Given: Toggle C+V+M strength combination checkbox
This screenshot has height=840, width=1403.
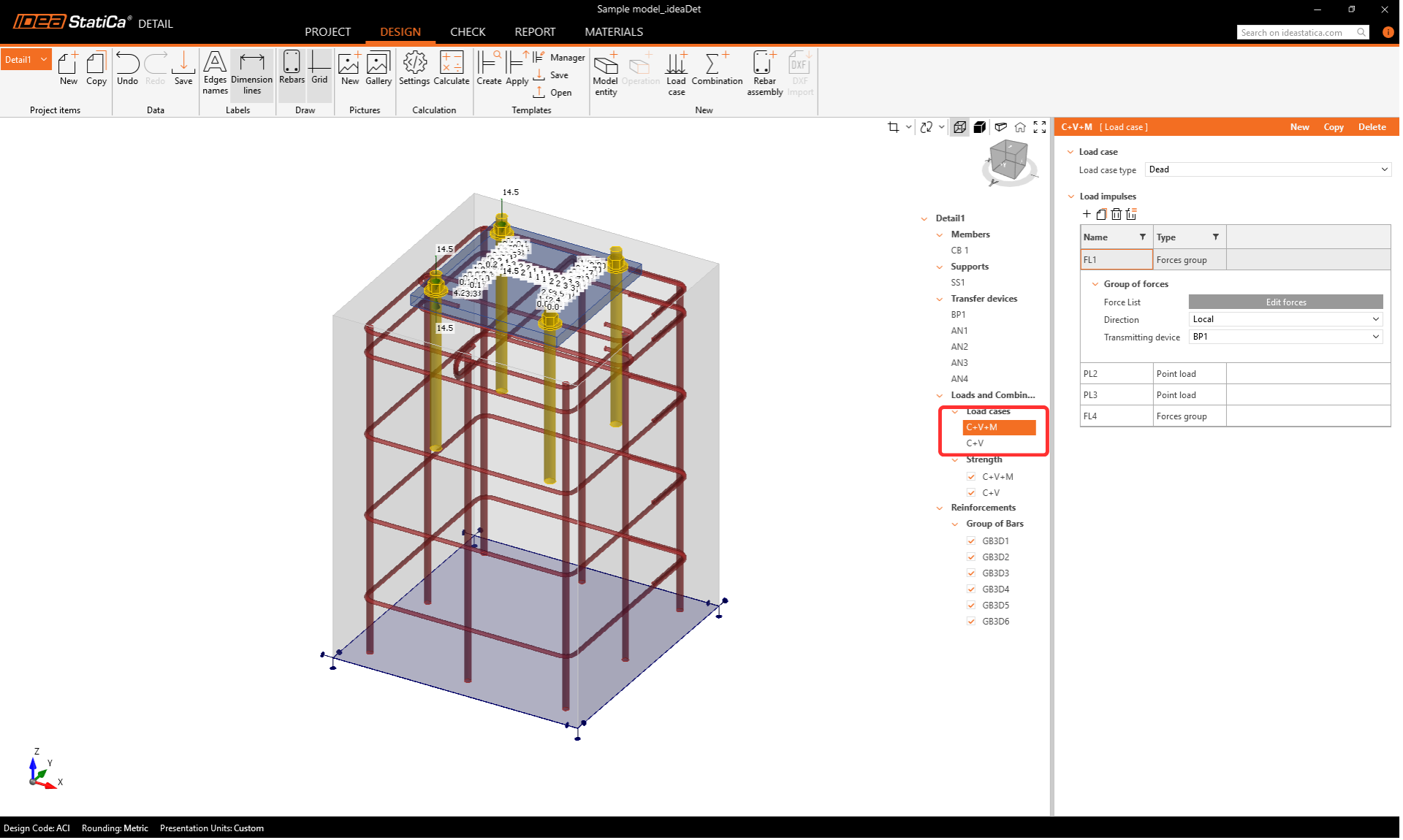Looking at the screenshot, I should point(971,477).
